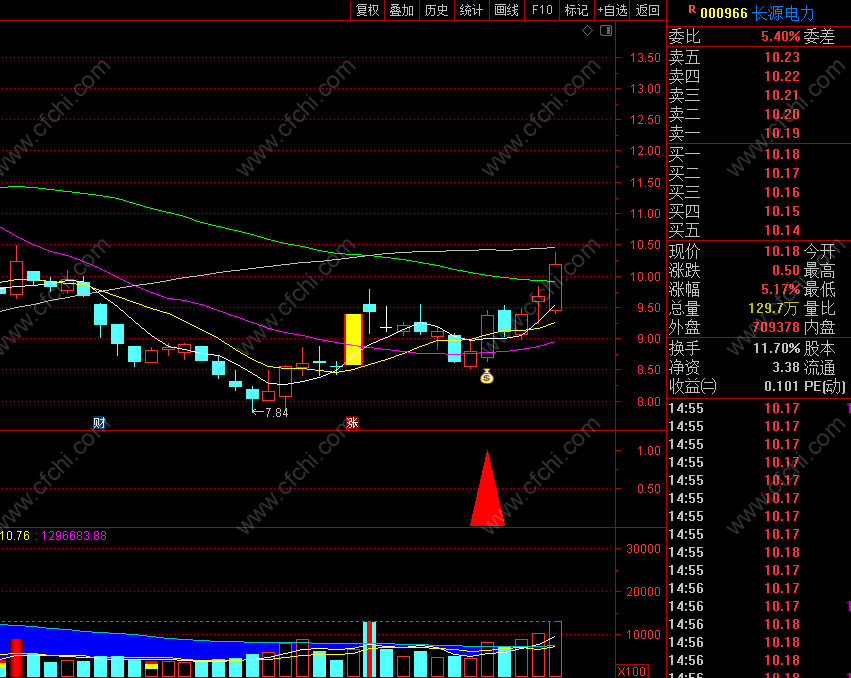Click stock code 000966
Screen dimensions: 851x678
tap(723, 13)
